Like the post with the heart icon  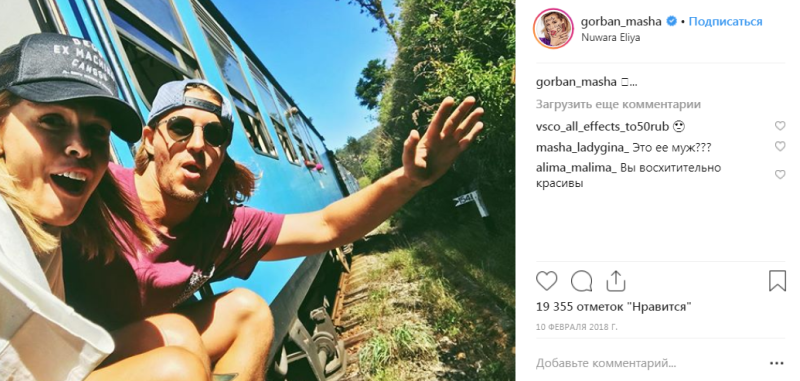point(546,281)
